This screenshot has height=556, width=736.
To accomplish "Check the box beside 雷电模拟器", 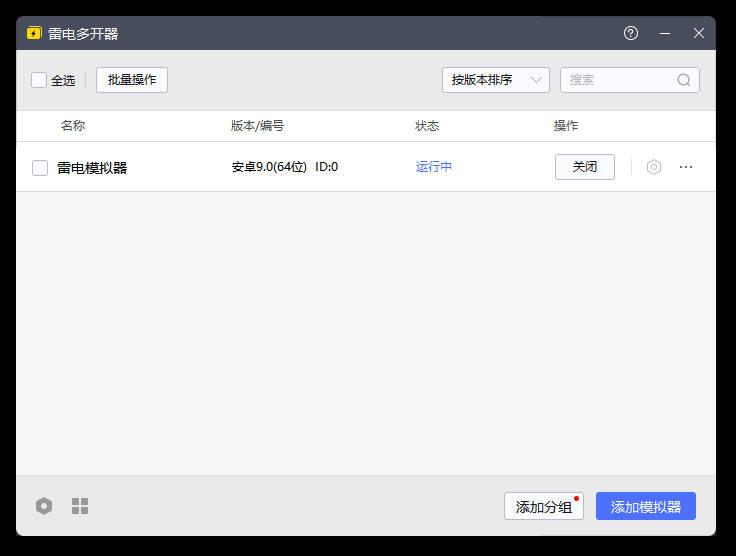I will 40,168.
